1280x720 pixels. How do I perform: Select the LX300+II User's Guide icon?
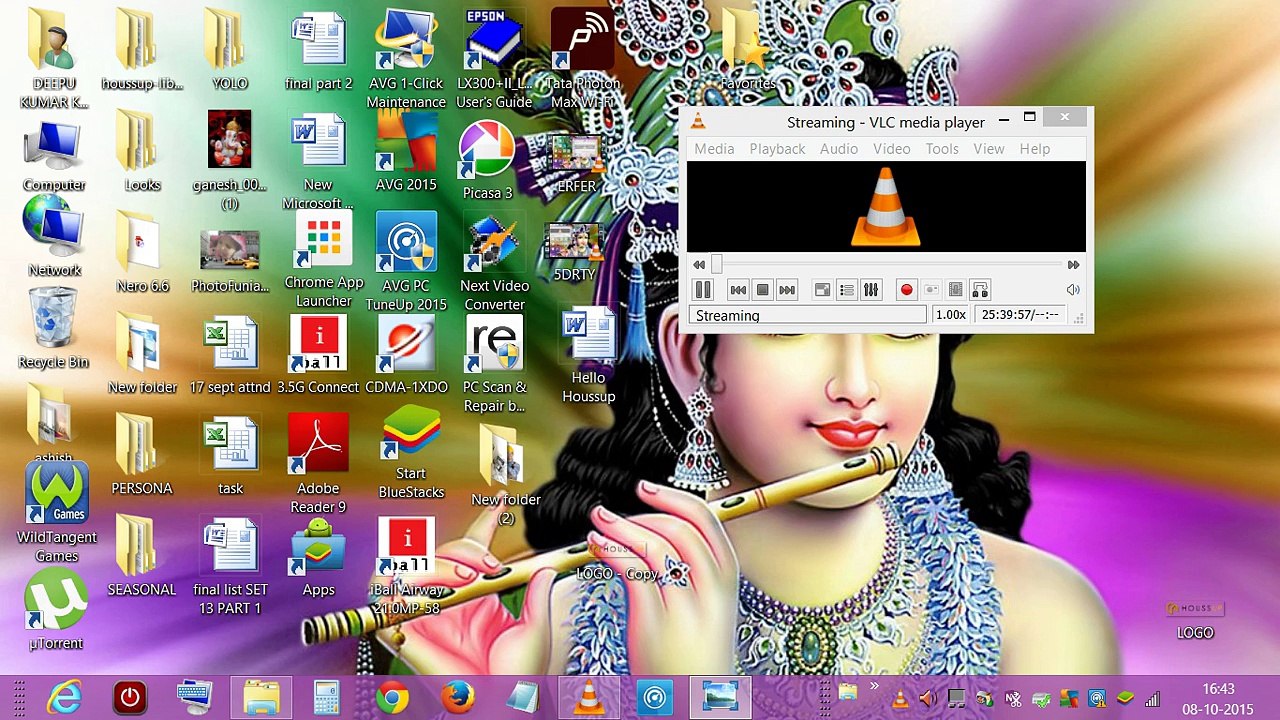click(x=494, y=60)
